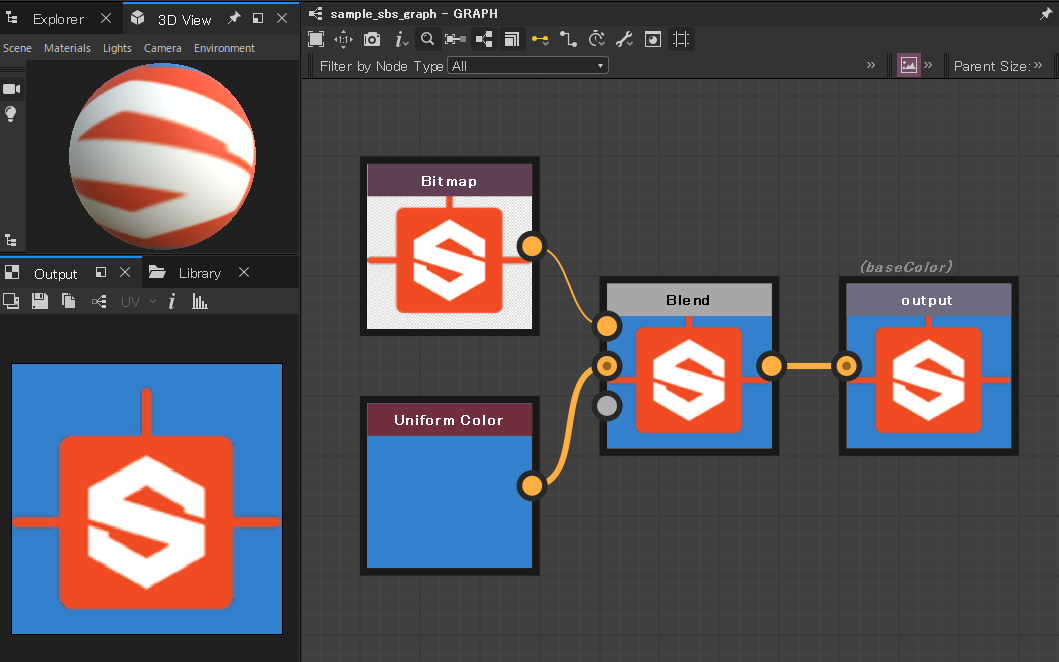Image resolution: width=1059 pixels, height=662 pixels.
Task: Reset graph zoom to 1:1
Action: pyautogui.click(x=343, y=39)
